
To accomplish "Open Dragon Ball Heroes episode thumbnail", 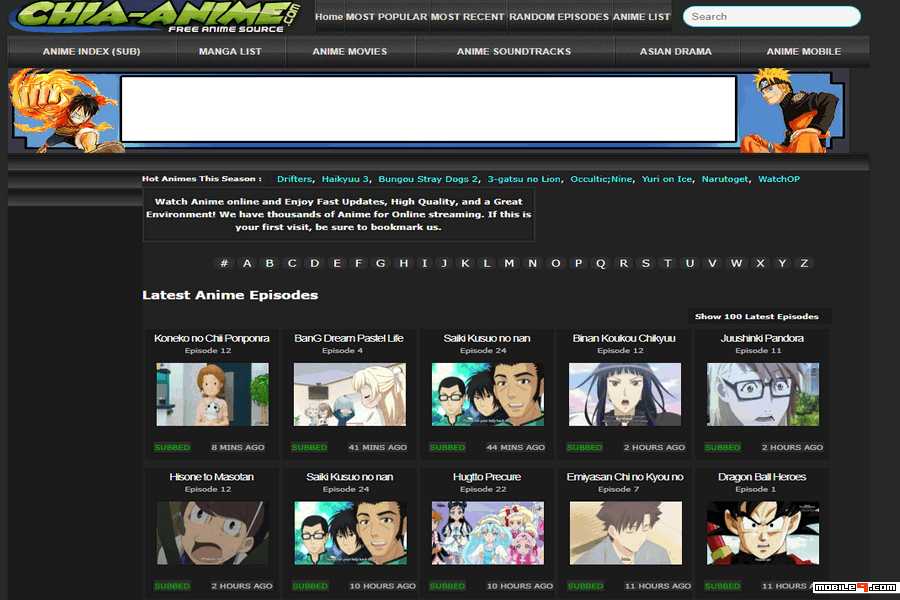I will click(763, 533).
